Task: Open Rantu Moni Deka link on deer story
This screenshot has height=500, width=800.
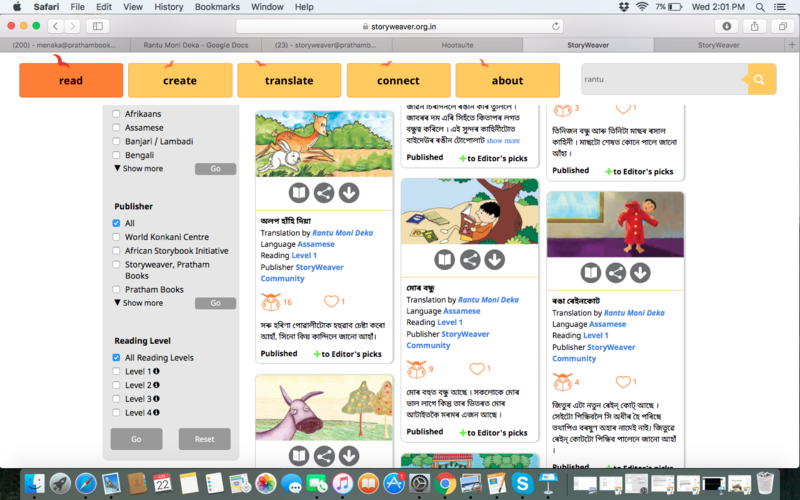Action: tap(342, 233)
